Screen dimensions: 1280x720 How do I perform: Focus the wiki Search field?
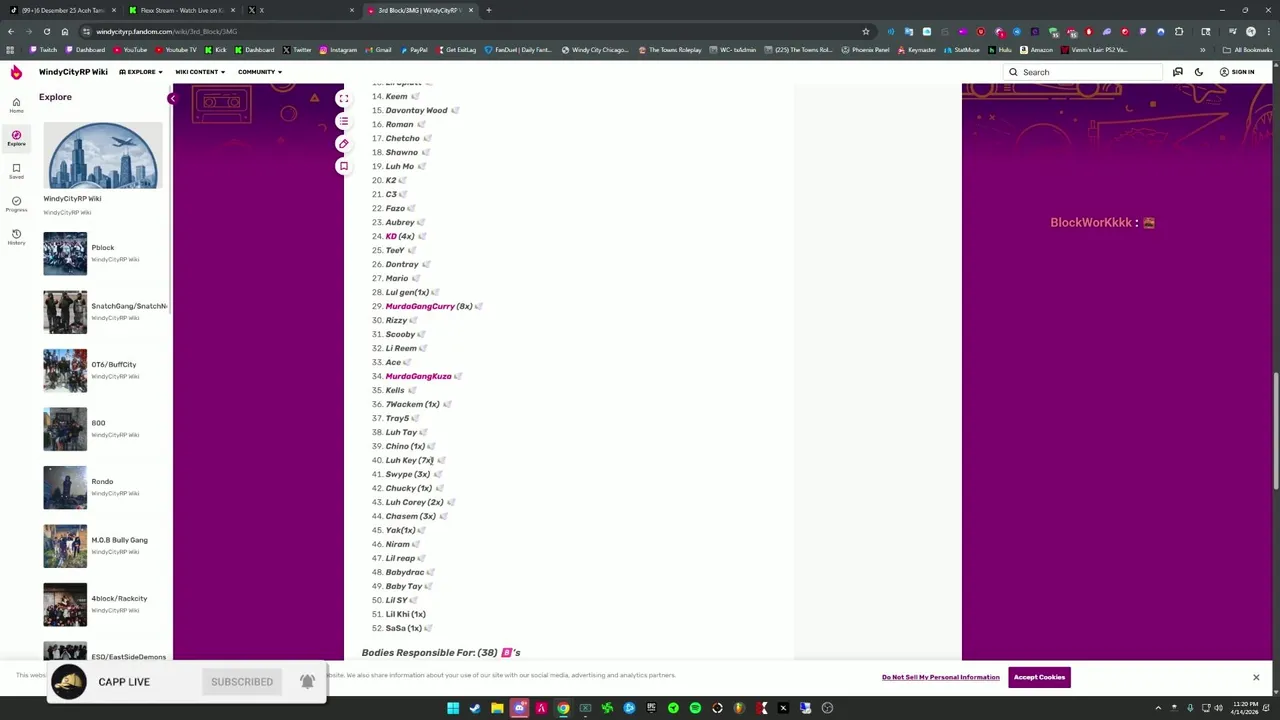1083,72
